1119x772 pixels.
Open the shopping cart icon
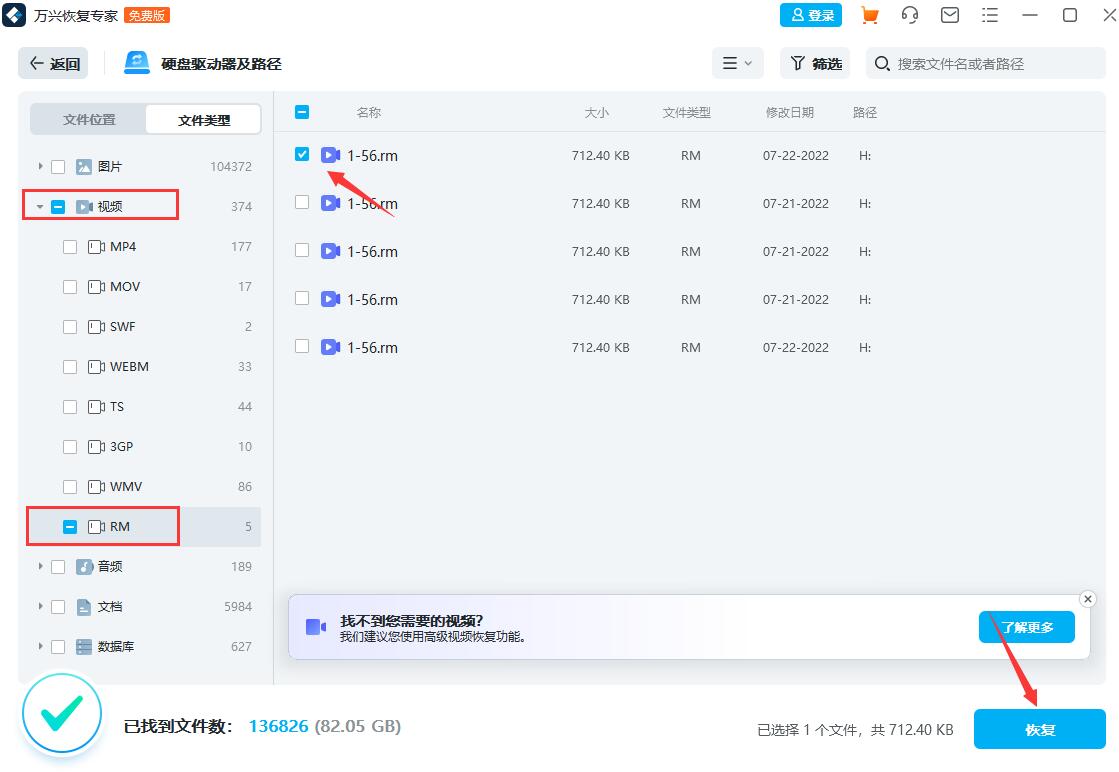pyautogui.click(x=869, y=15)
